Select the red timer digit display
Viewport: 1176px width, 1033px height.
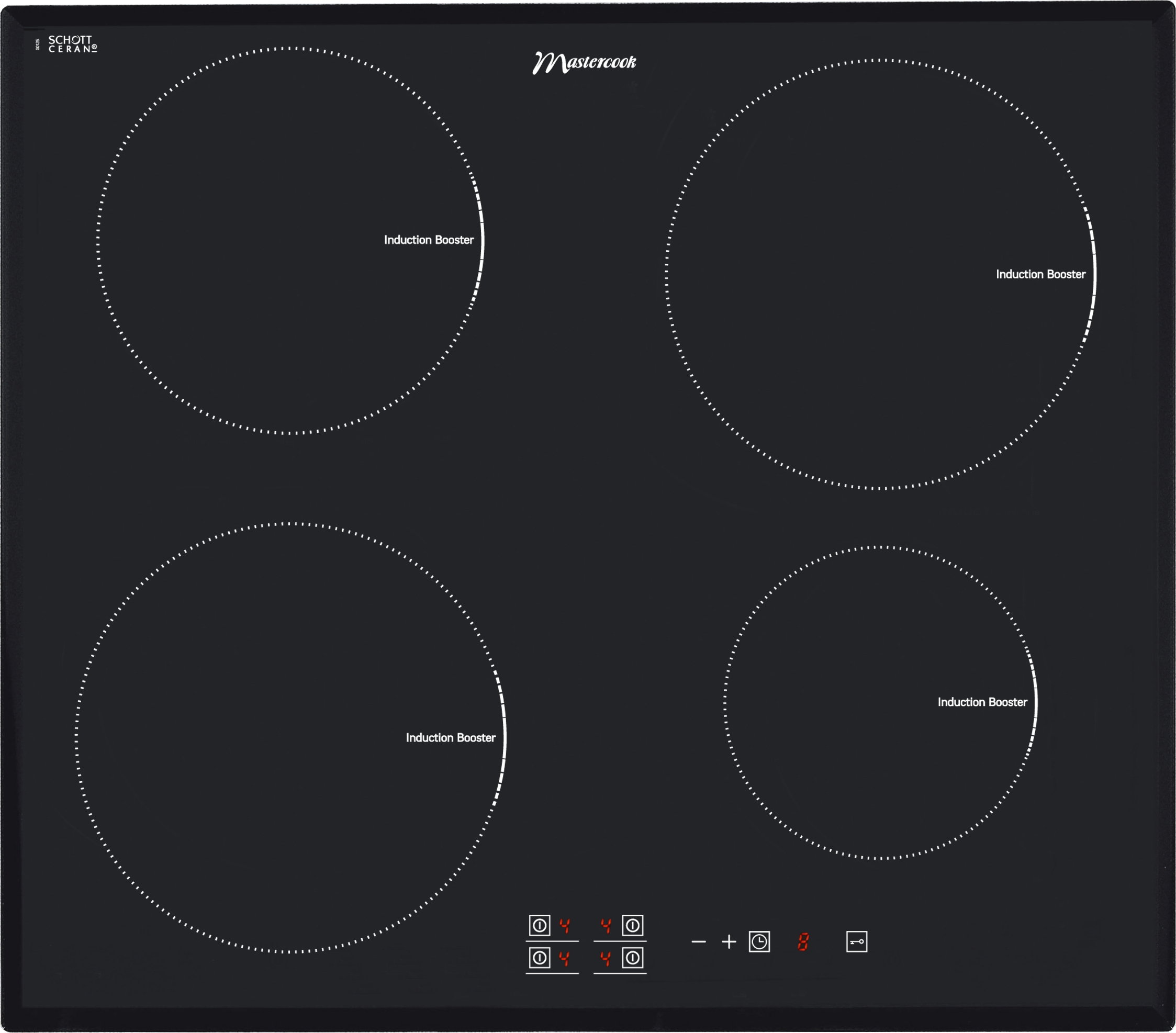(x=803, y=941)
